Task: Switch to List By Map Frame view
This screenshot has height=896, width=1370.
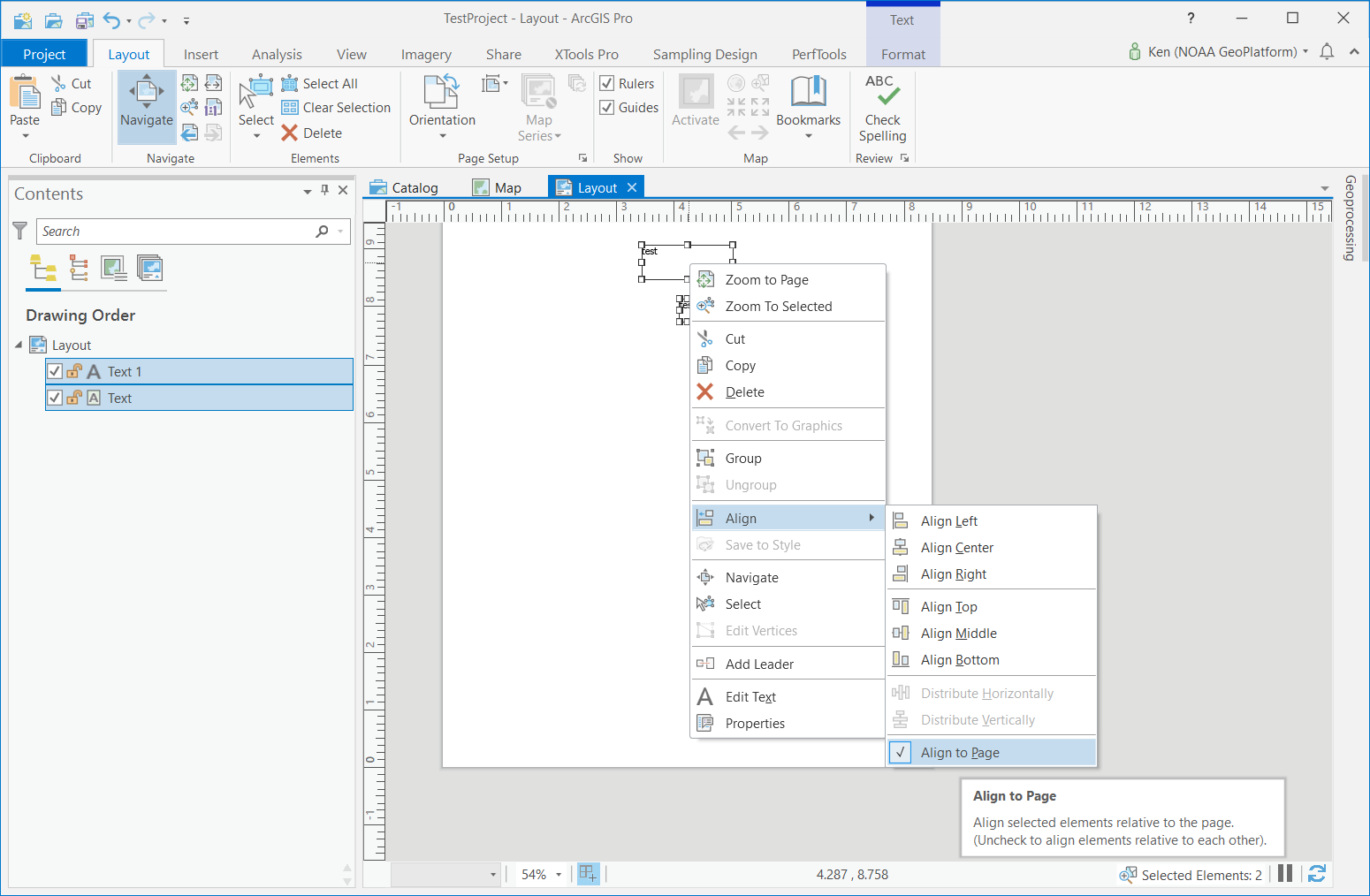Action: [114, 268]
